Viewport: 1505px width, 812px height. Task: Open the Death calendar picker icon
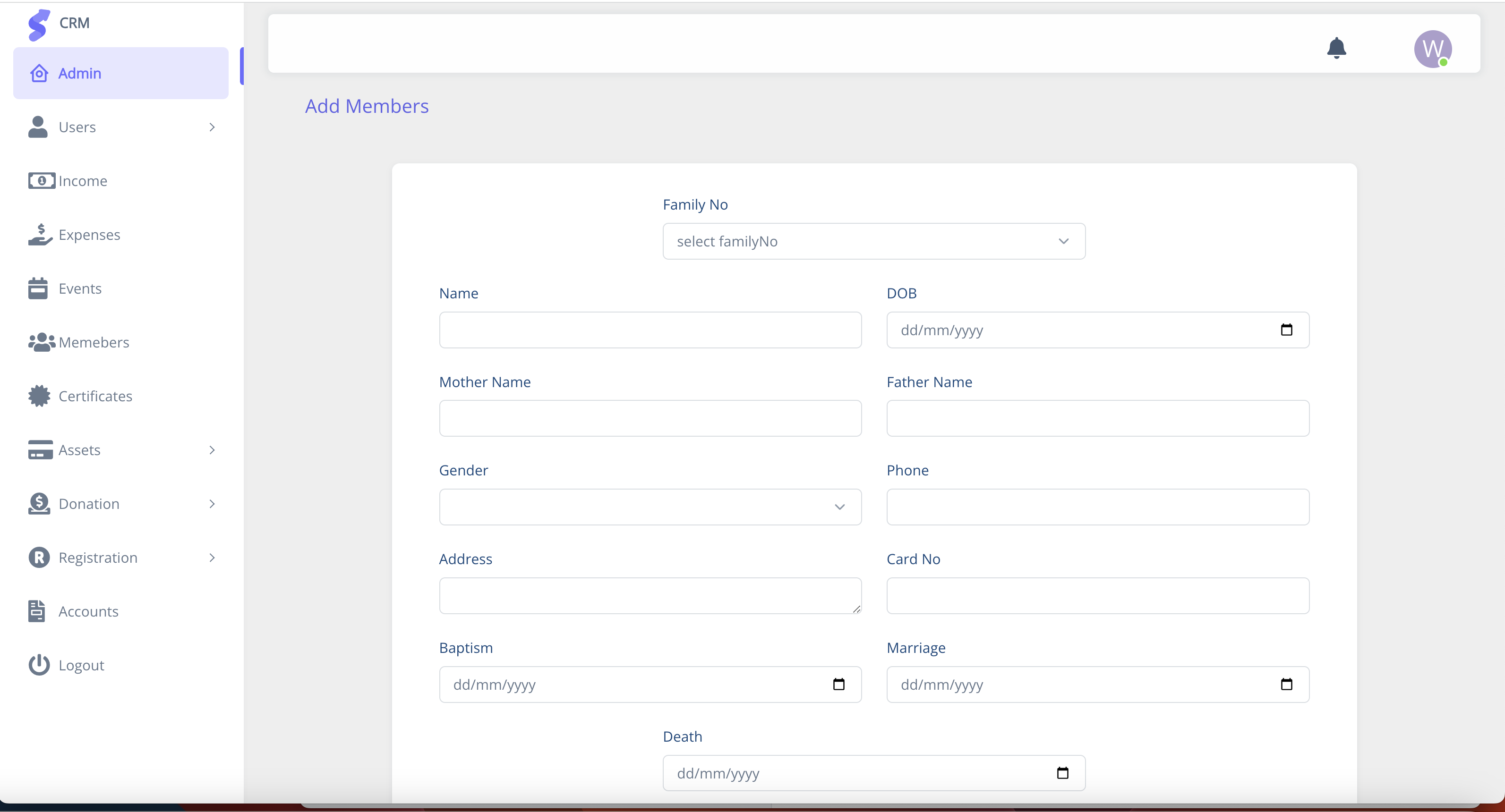click(1062, 773)
